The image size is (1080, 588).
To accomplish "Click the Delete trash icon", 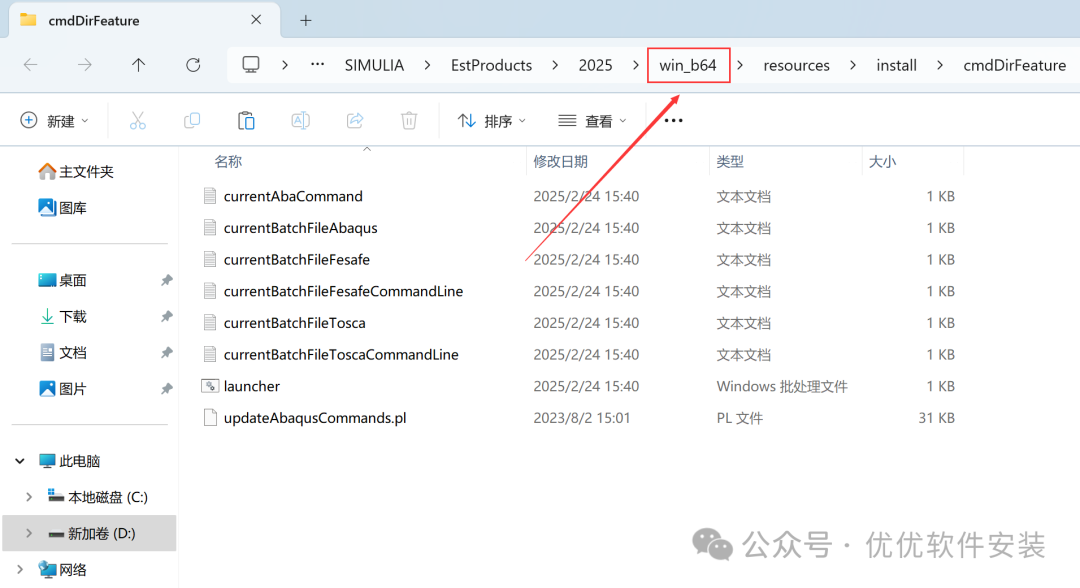I will (408, 121).
